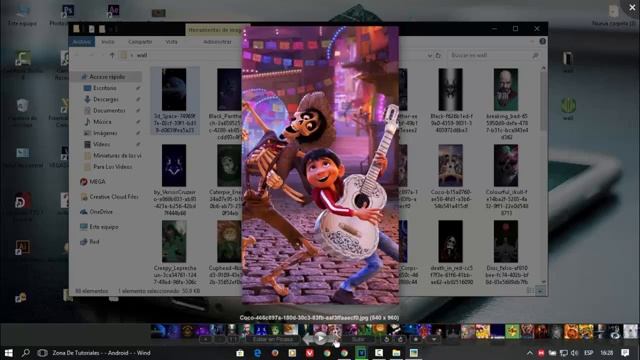Open the Archivo tab in File Explorer
Viewport: 640px width, 360px height.
click(82, 42)
